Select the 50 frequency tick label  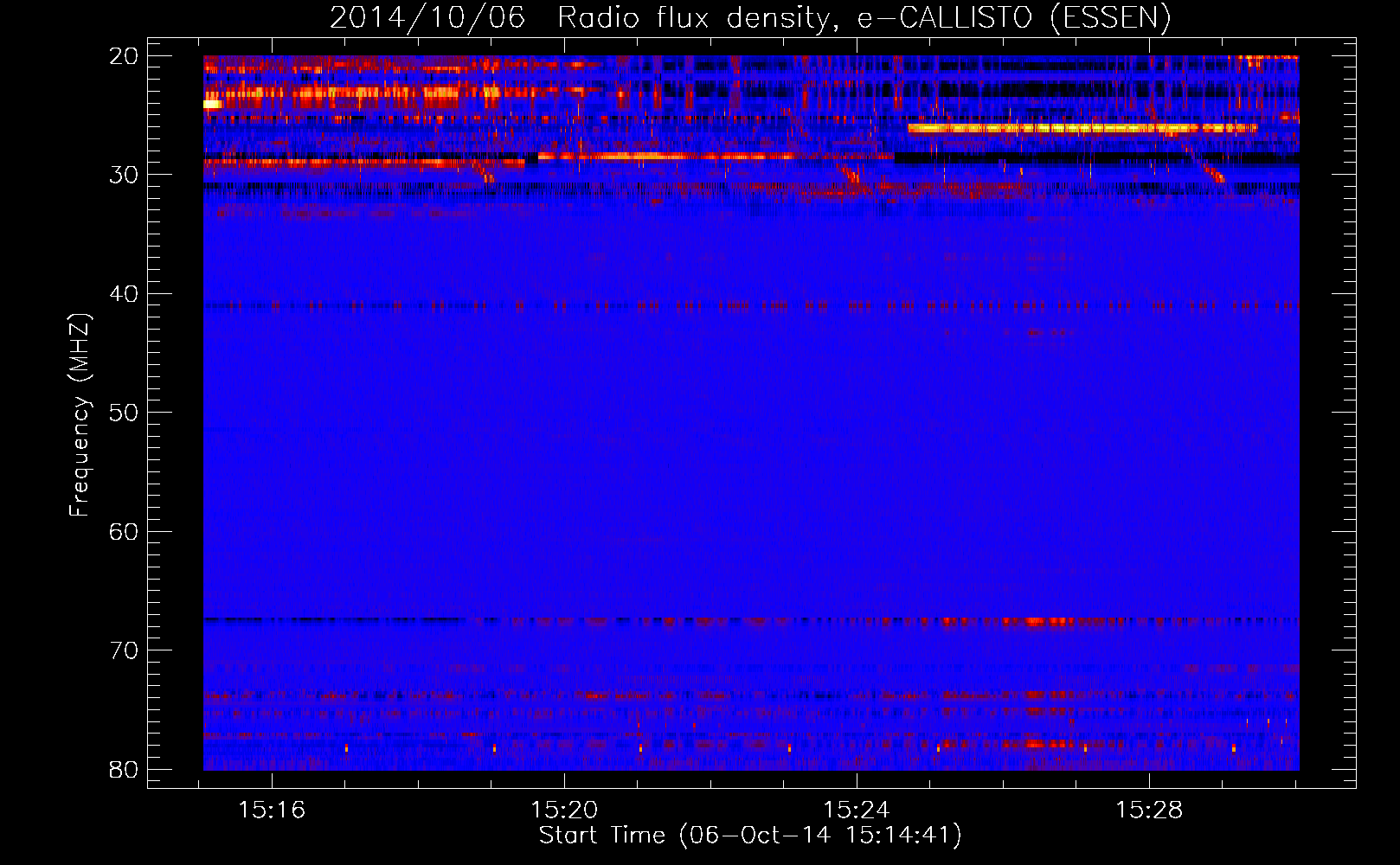pos(125,413)
